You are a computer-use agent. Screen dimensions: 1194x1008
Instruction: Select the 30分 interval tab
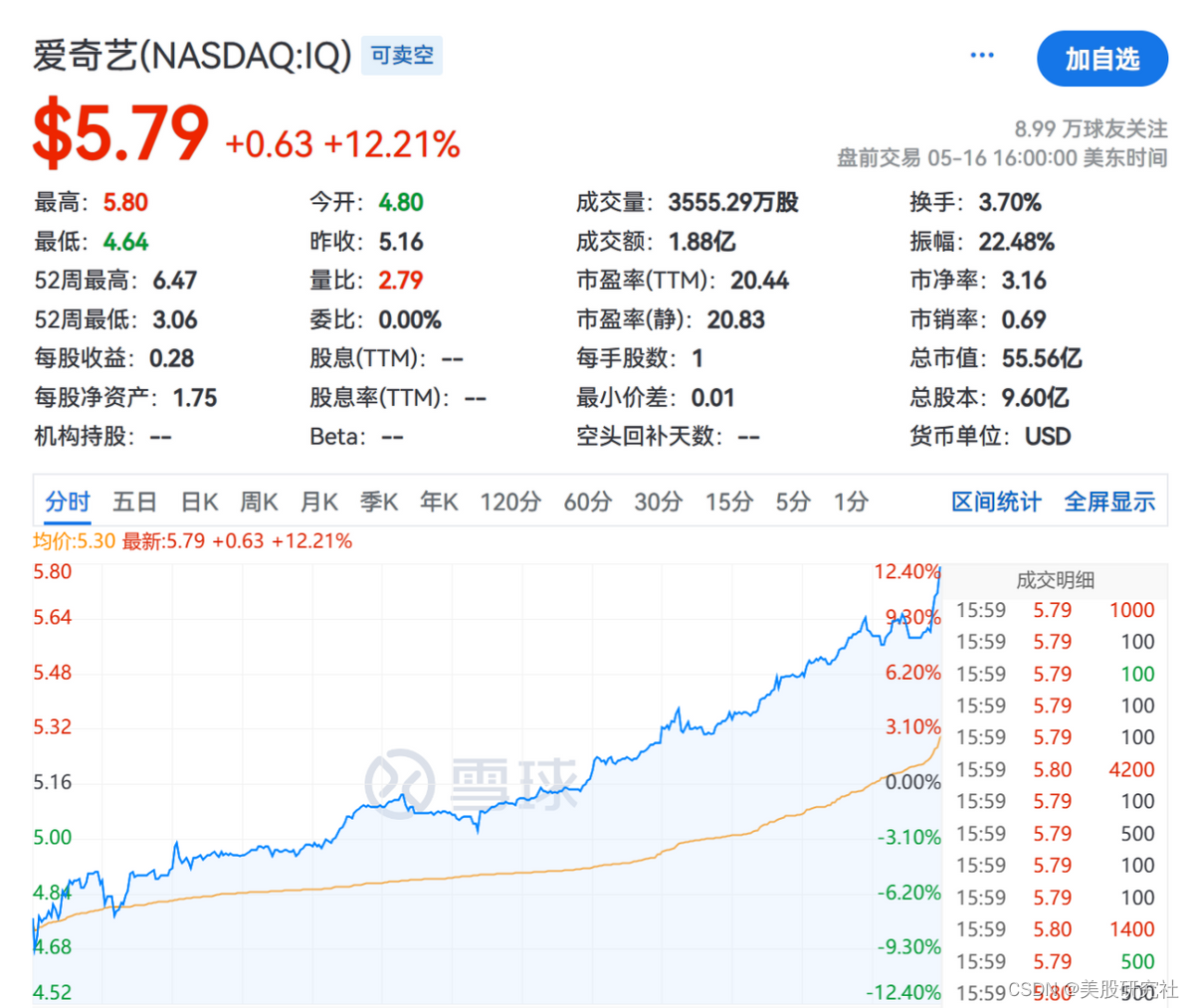tap(658, 502)
